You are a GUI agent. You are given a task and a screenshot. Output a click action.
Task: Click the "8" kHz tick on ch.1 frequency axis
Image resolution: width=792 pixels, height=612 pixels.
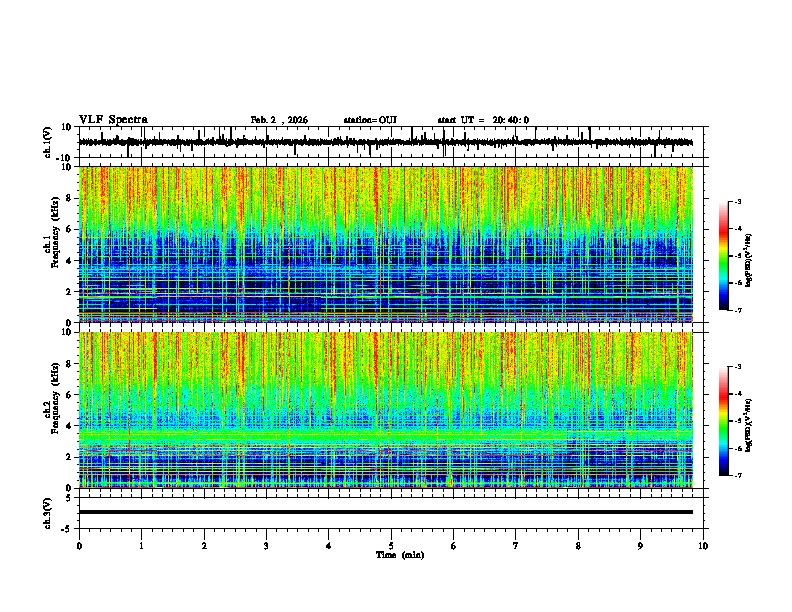[x=70, y=198]
